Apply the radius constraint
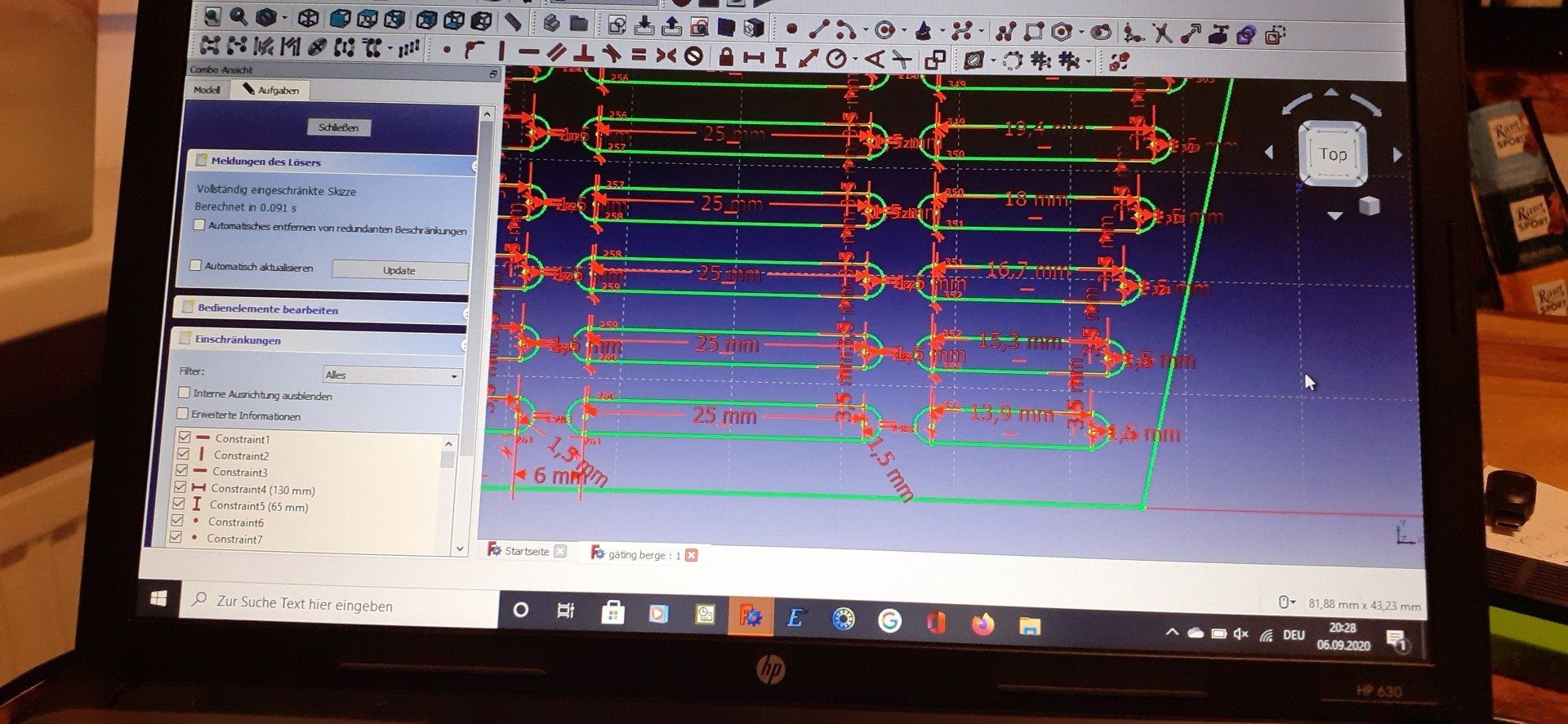This screenshot has width=1568, height=724. 836,59
